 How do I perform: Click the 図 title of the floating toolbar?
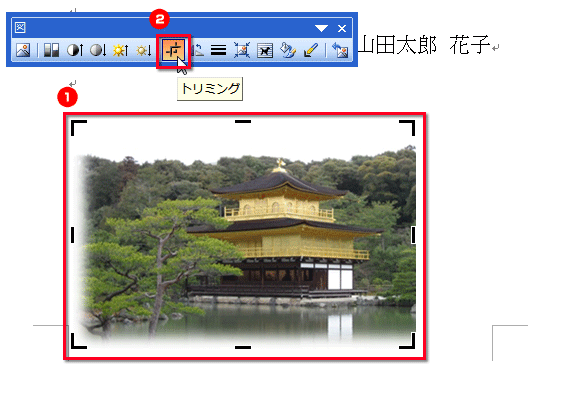click(20, 28)
